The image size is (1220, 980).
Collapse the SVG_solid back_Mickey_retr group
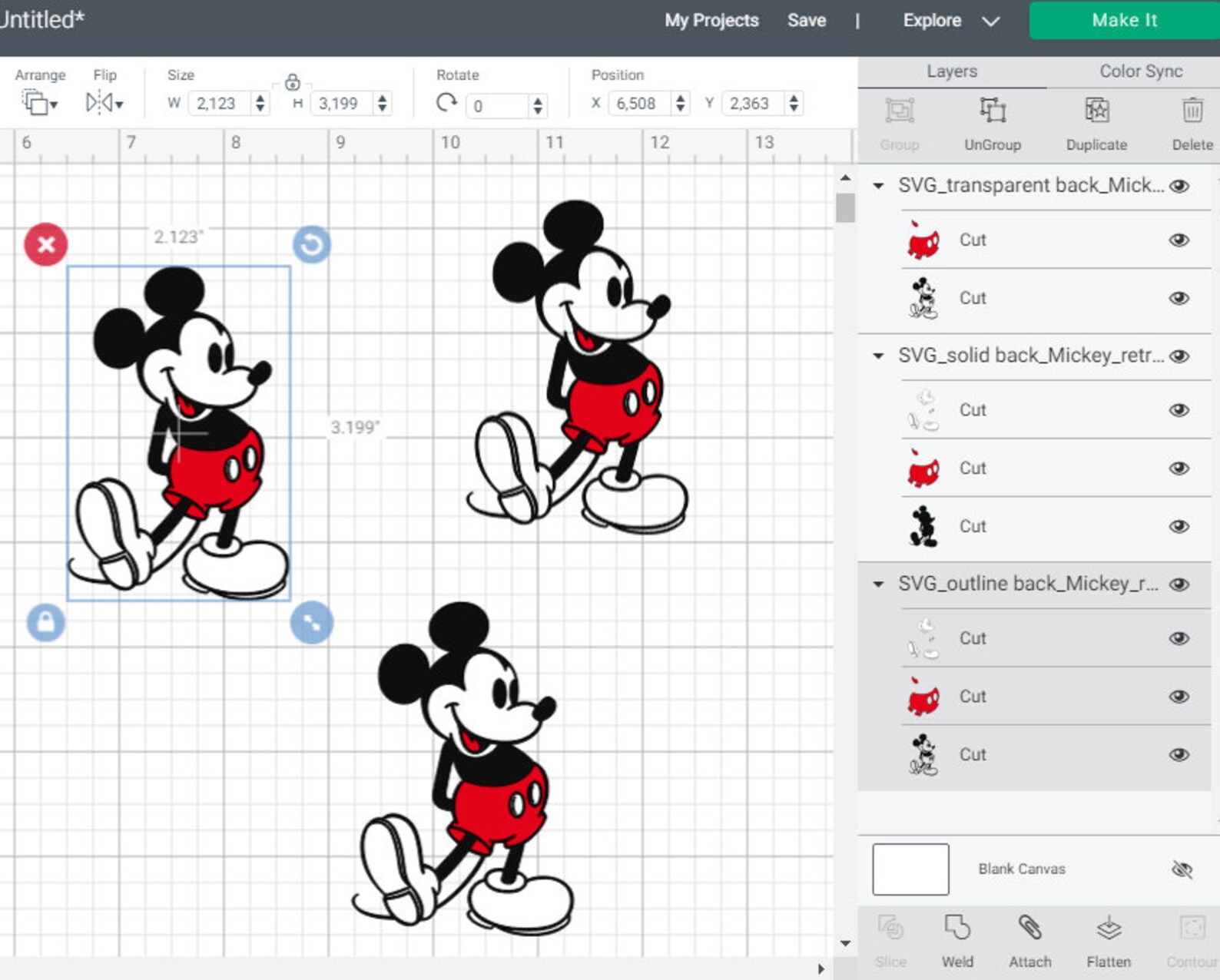click(878, 356)
